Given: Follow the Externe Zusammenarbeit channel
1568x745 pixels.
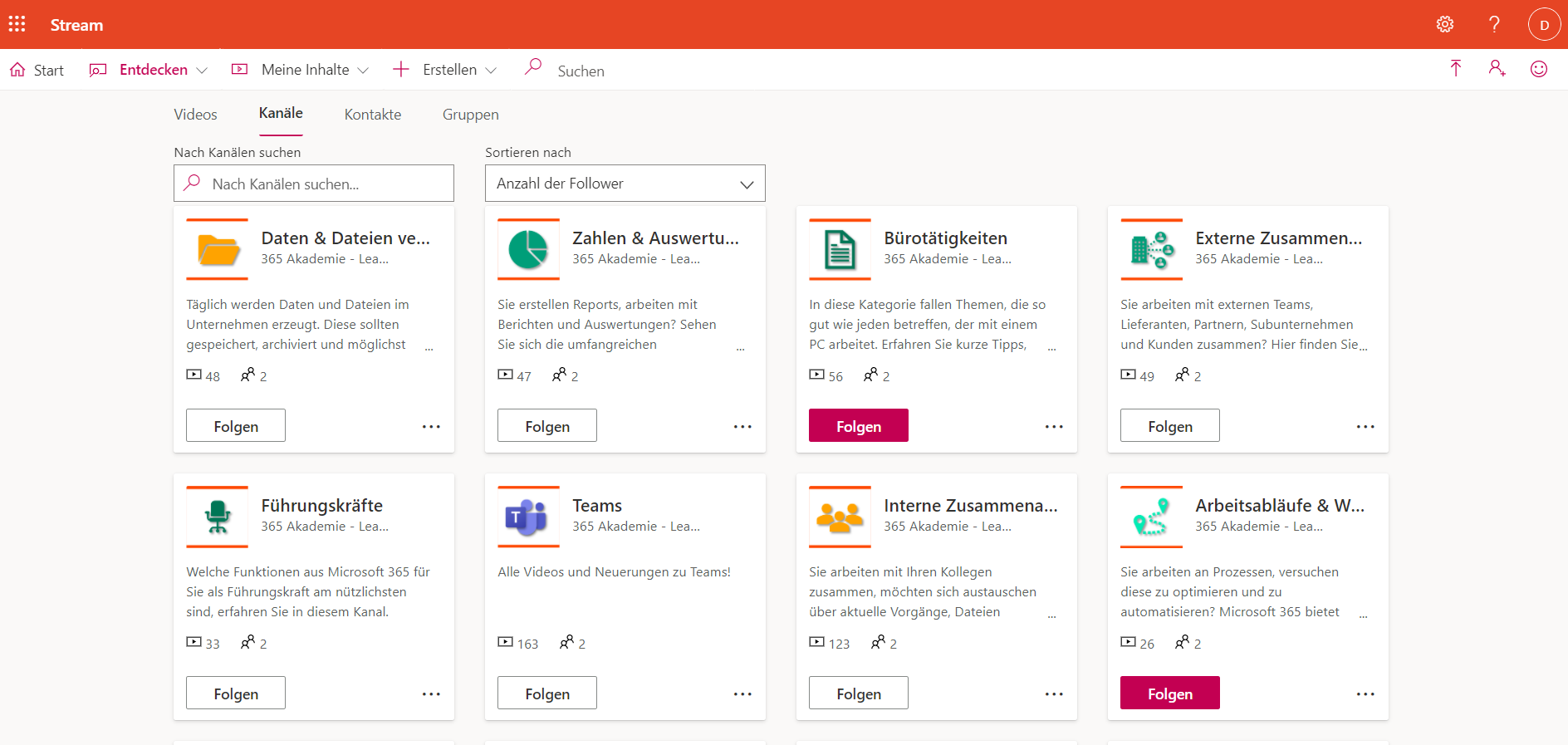Looking at the screenshot, I should point(1170,425).
